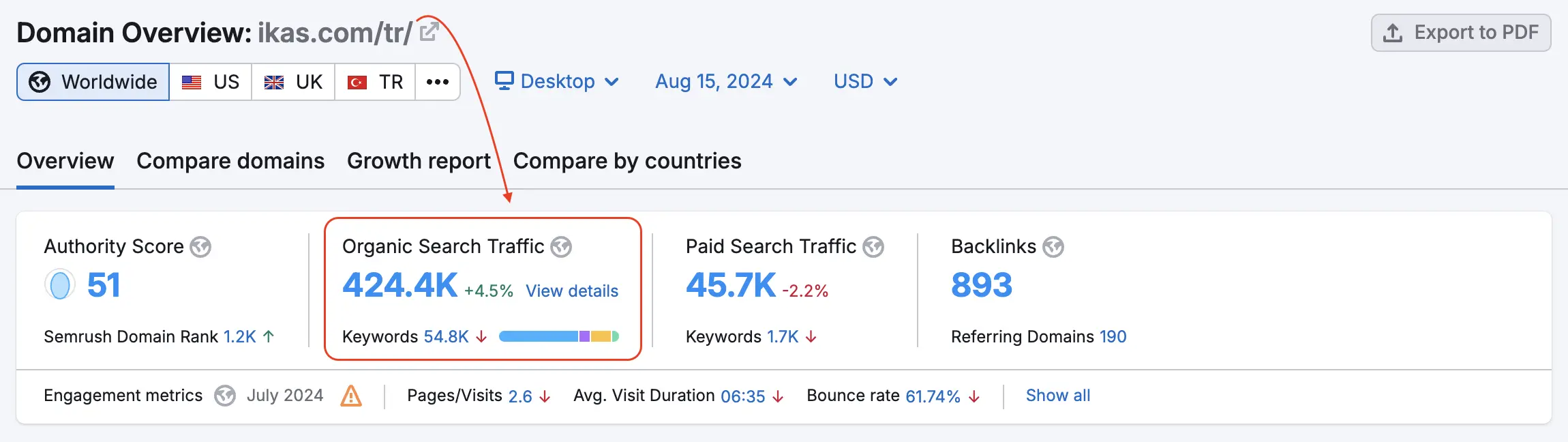Open ikas.com/tr/ external link icon
Screen dimensions: 1568x442
[429, 32]
